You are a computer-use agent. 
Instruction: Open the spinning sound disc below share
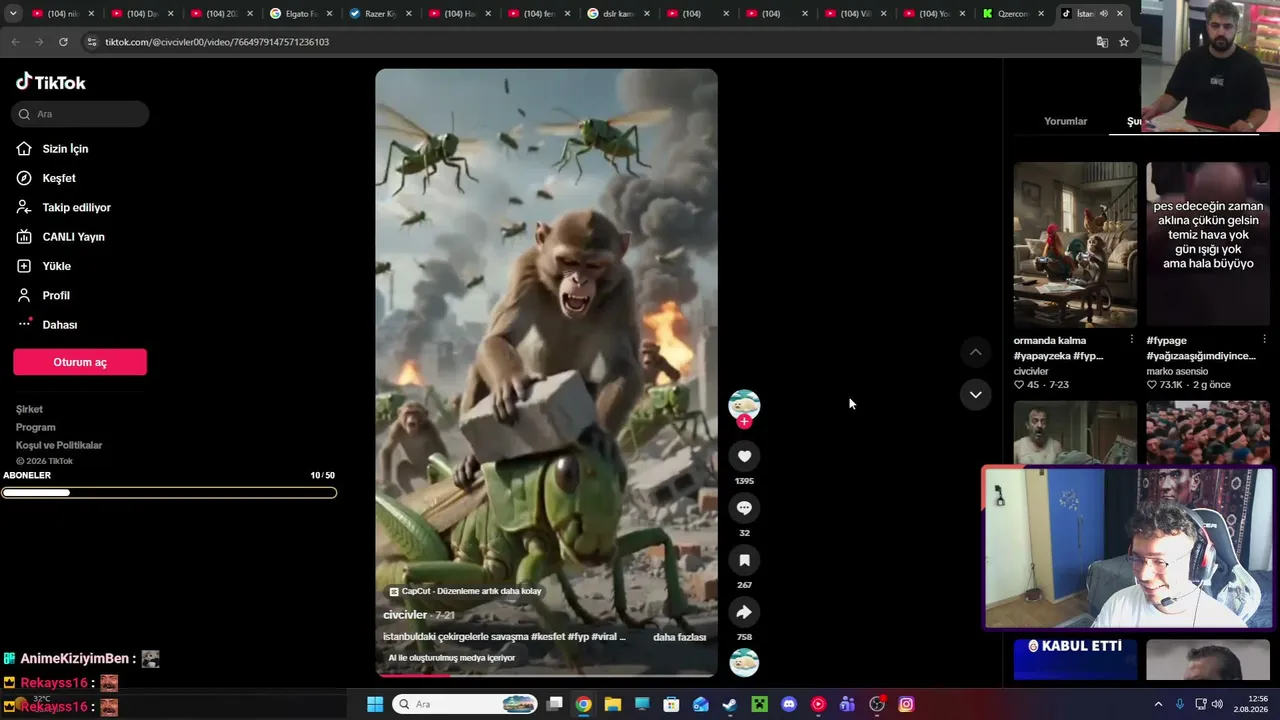[x=744, y=662]
